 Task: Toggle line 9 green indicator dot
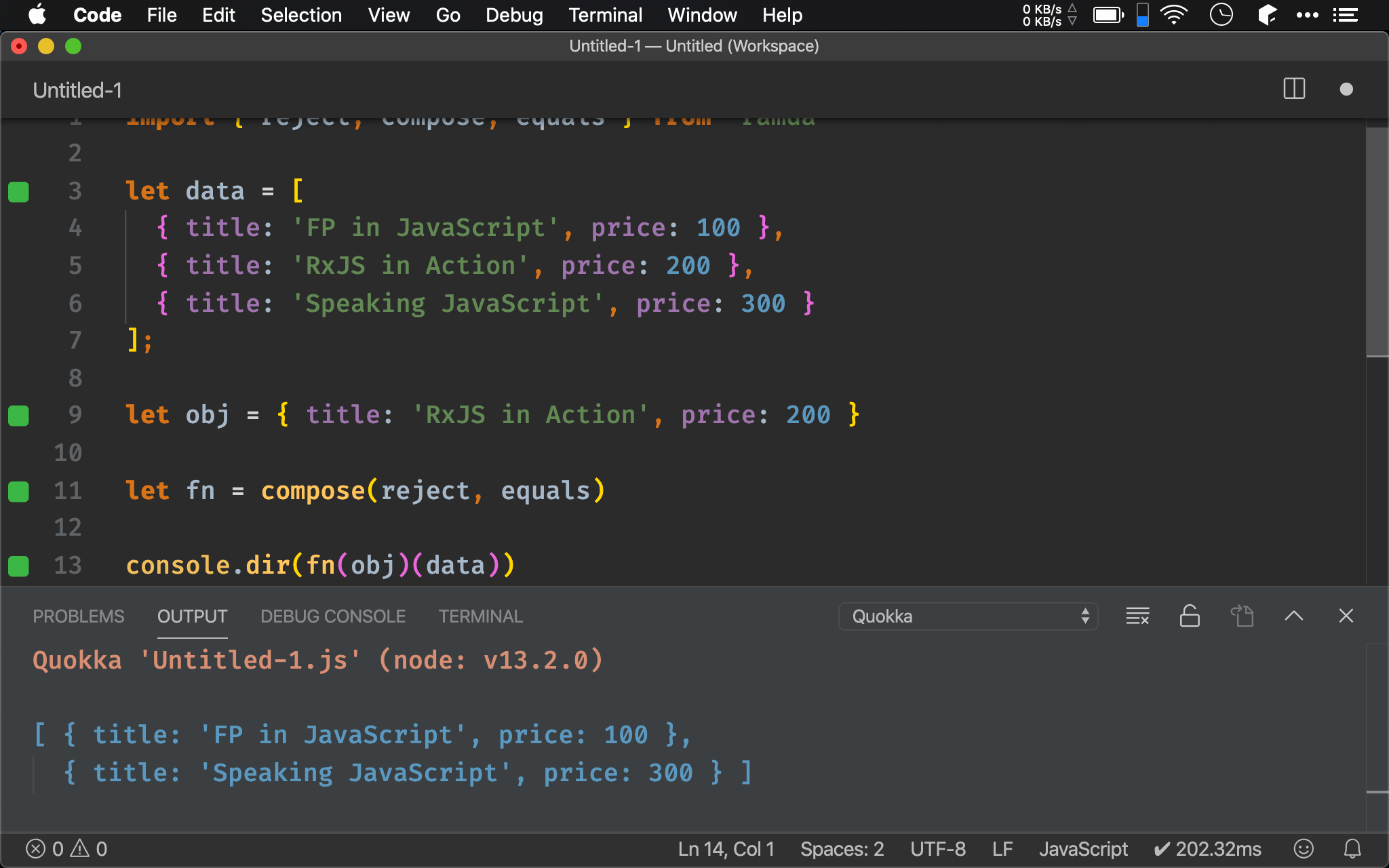click(20, 414)
